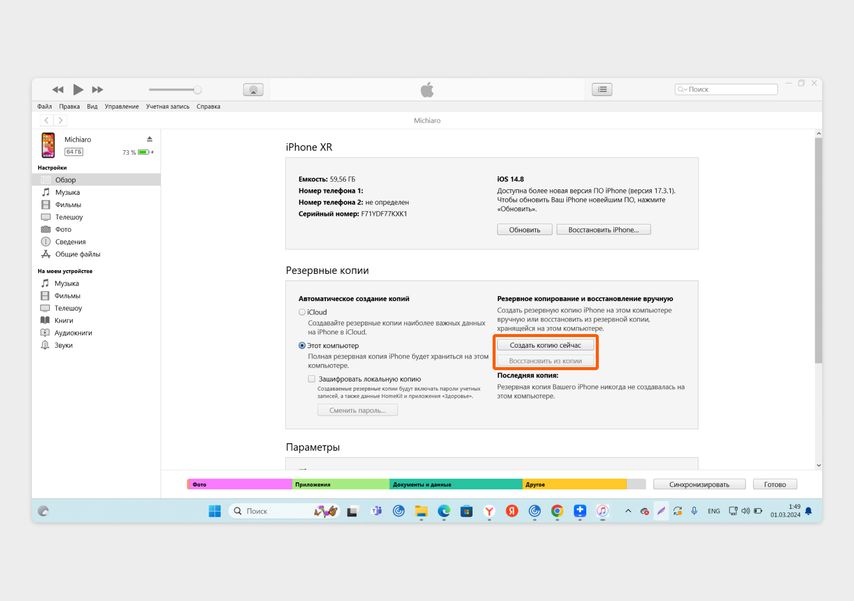This screenshot has width=854, height=601.
Task: Click the Синхронизировать button
Action: click(699, 484)
